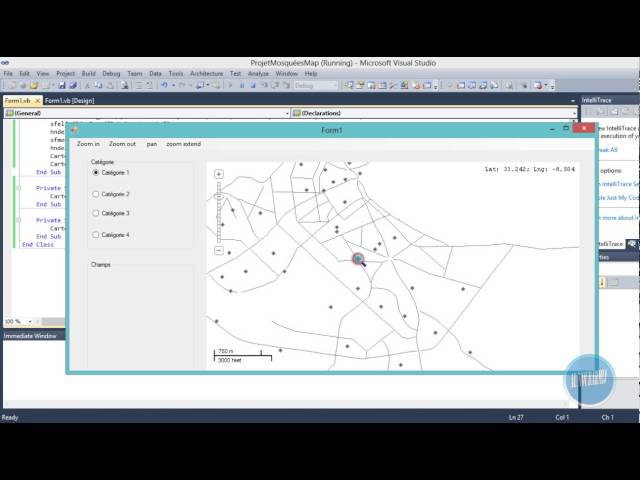Click the Undo arrow icon
Viewport: 640px width, 480px height.
[164, 85]
